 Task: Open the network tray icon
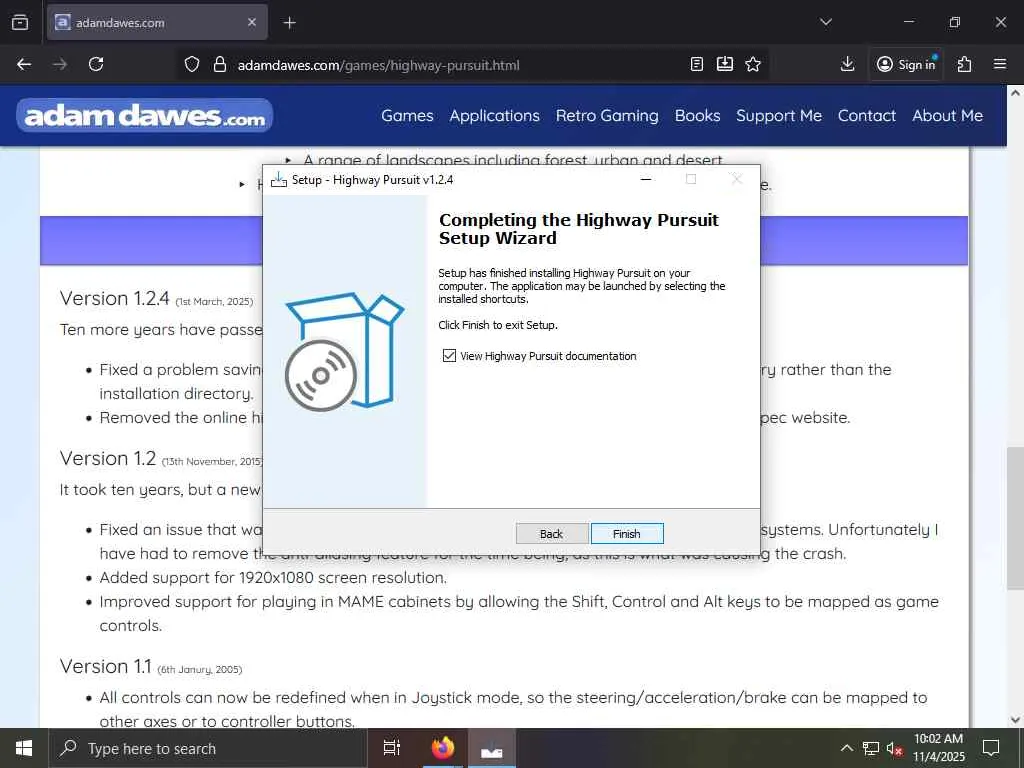(871, 748)
